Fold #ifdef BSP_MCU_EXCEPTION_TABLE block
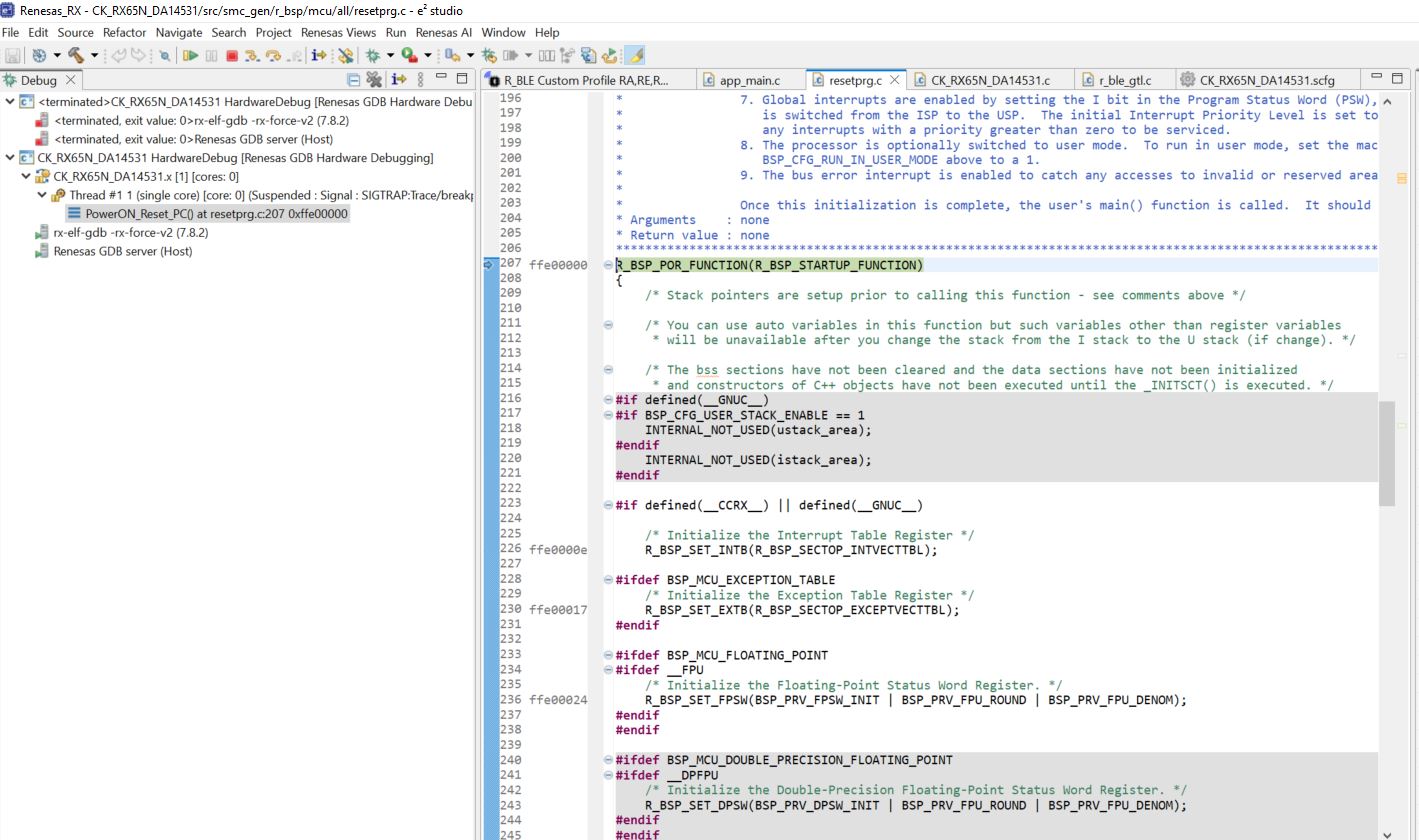The height and width of the screenshot is (840, 1419). (608, 580)
